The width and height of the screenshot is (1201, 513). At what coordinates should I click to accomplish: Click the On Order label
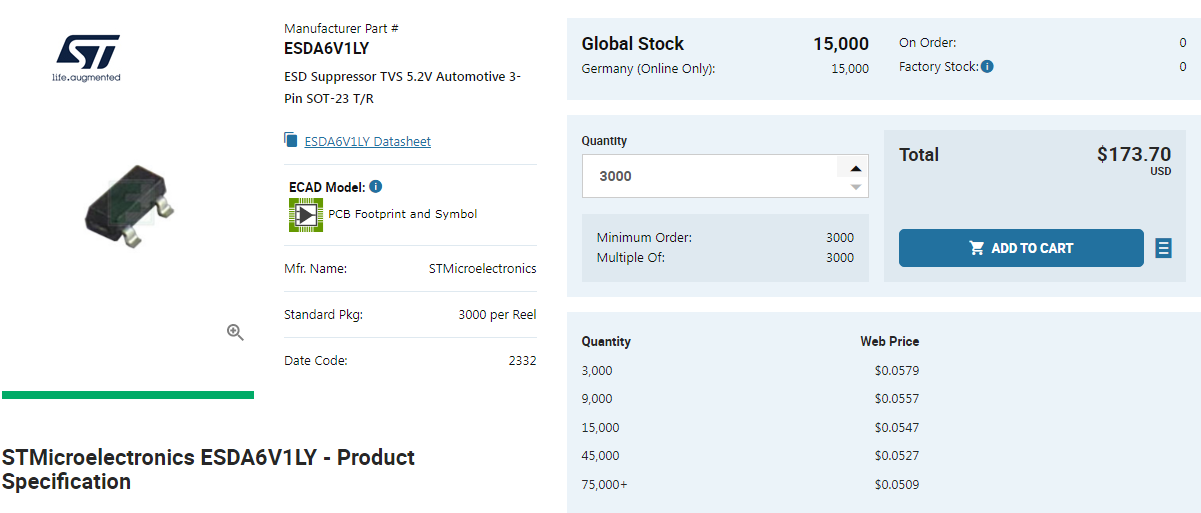pos(928,43)
